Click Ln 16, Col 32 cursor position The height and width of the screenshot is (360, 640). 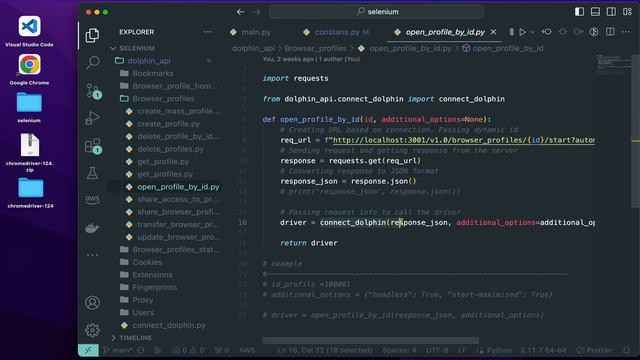324,350
